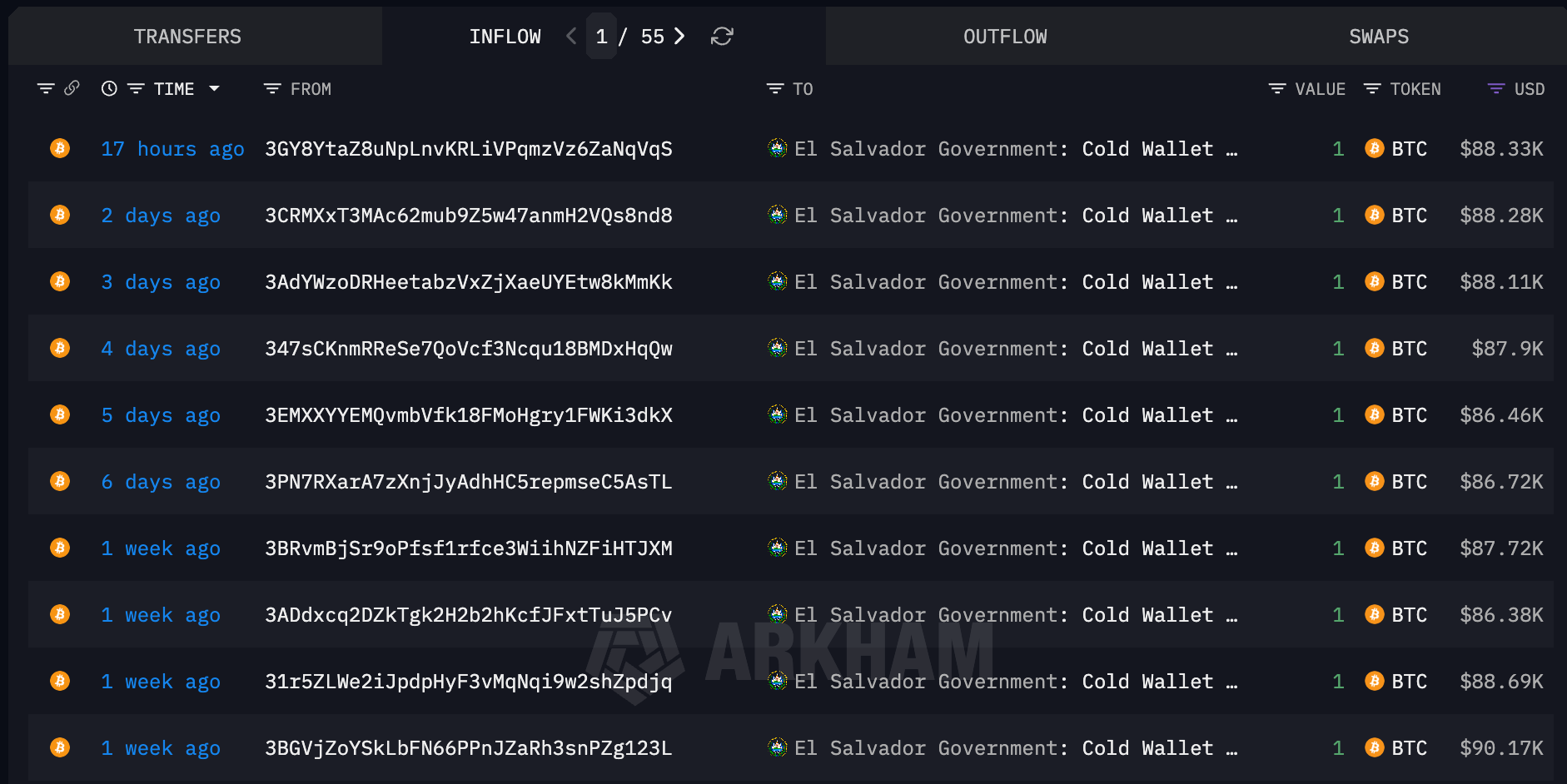
Task: Open El Salvador Cold Wallet in $88.11K row
Action: pos(1016,282)
